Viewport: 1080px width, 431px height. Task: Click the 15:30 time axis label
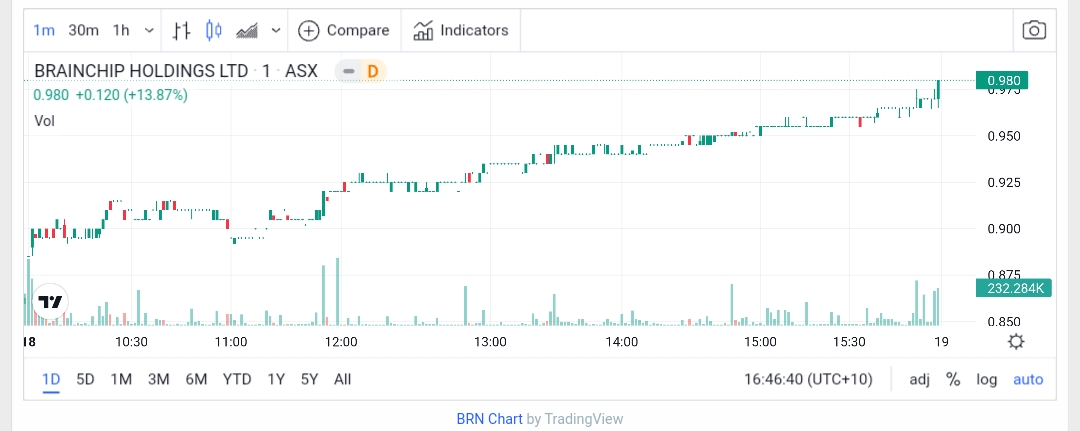[849, 341]
